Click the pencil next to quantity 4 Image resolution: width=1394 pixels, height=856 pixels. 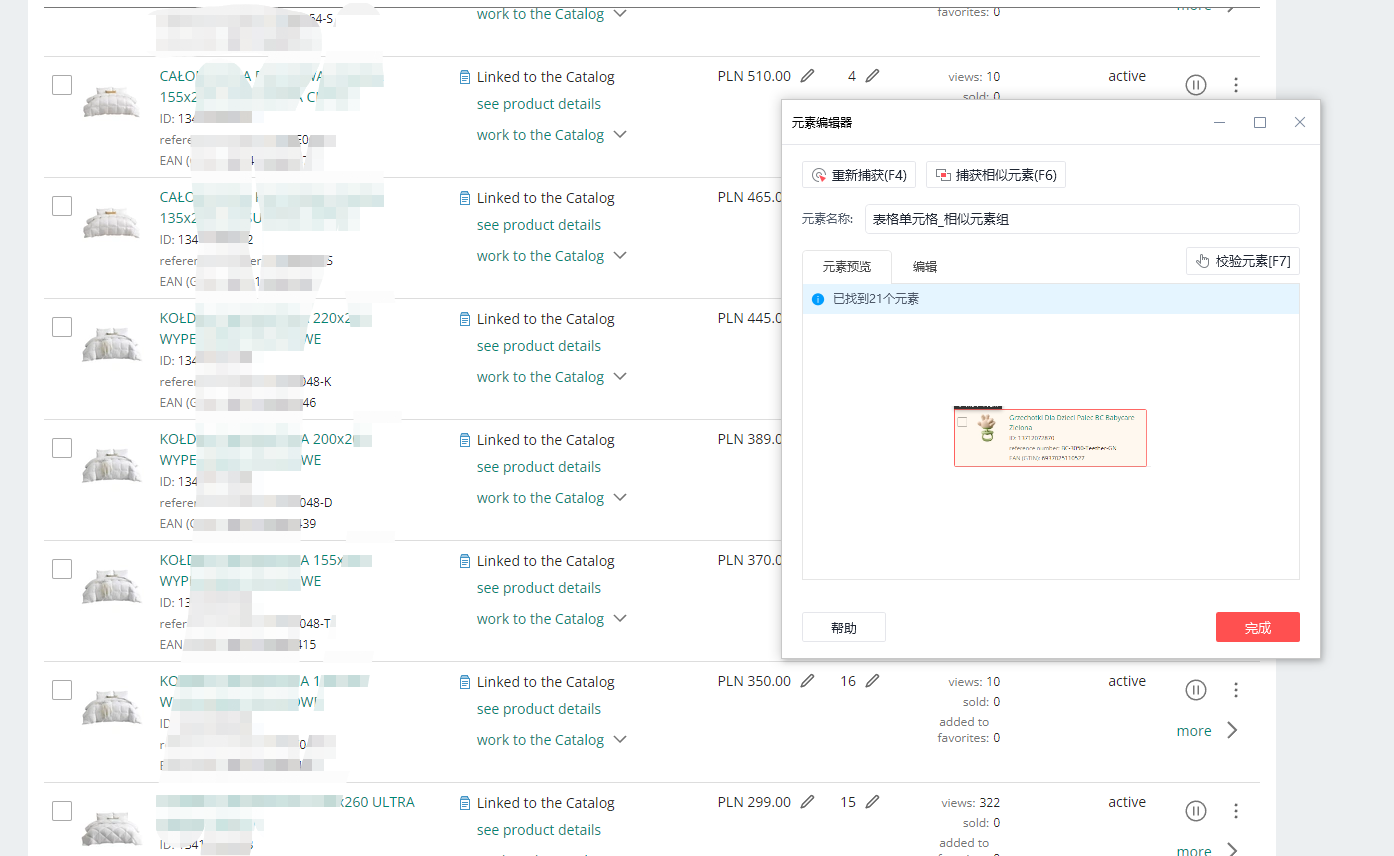[x=873, y=76]
